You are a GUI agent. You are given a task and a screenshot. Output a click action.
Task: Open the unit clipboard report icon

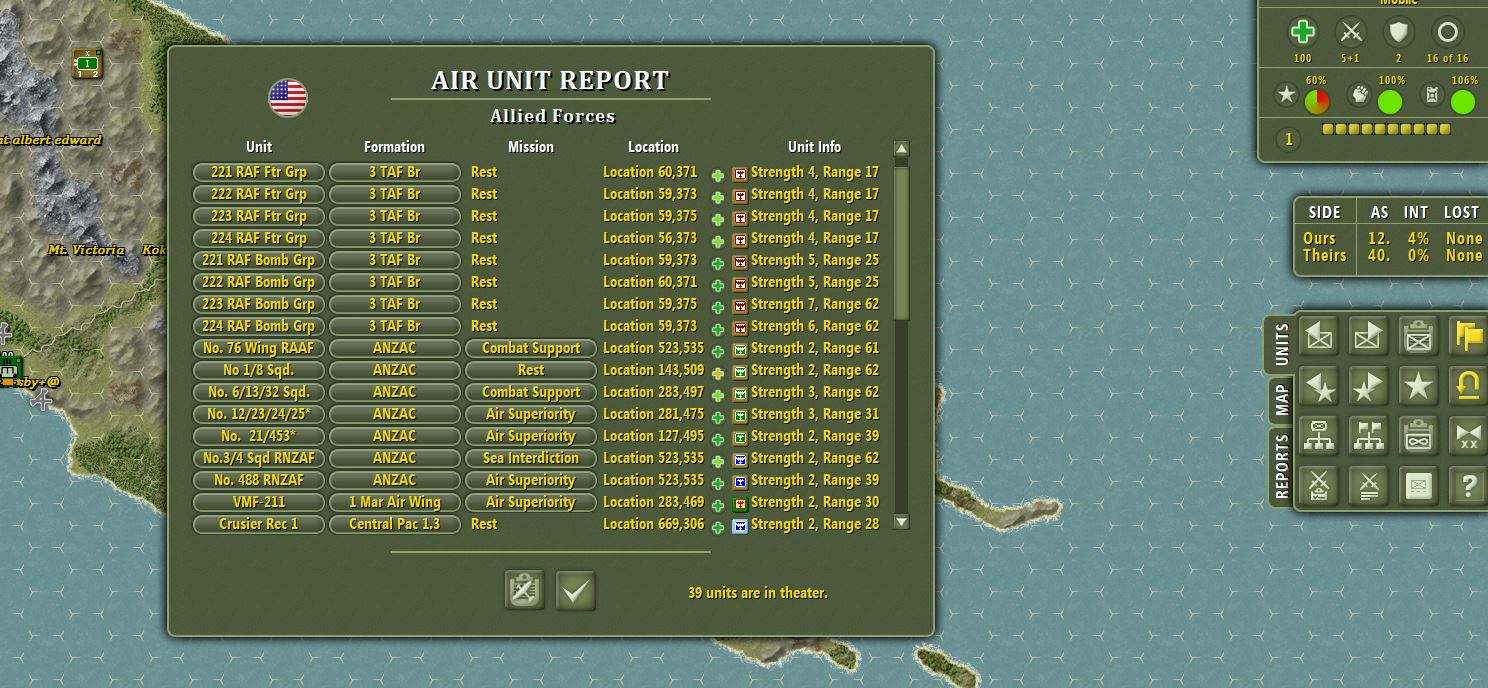point(1418,337)
